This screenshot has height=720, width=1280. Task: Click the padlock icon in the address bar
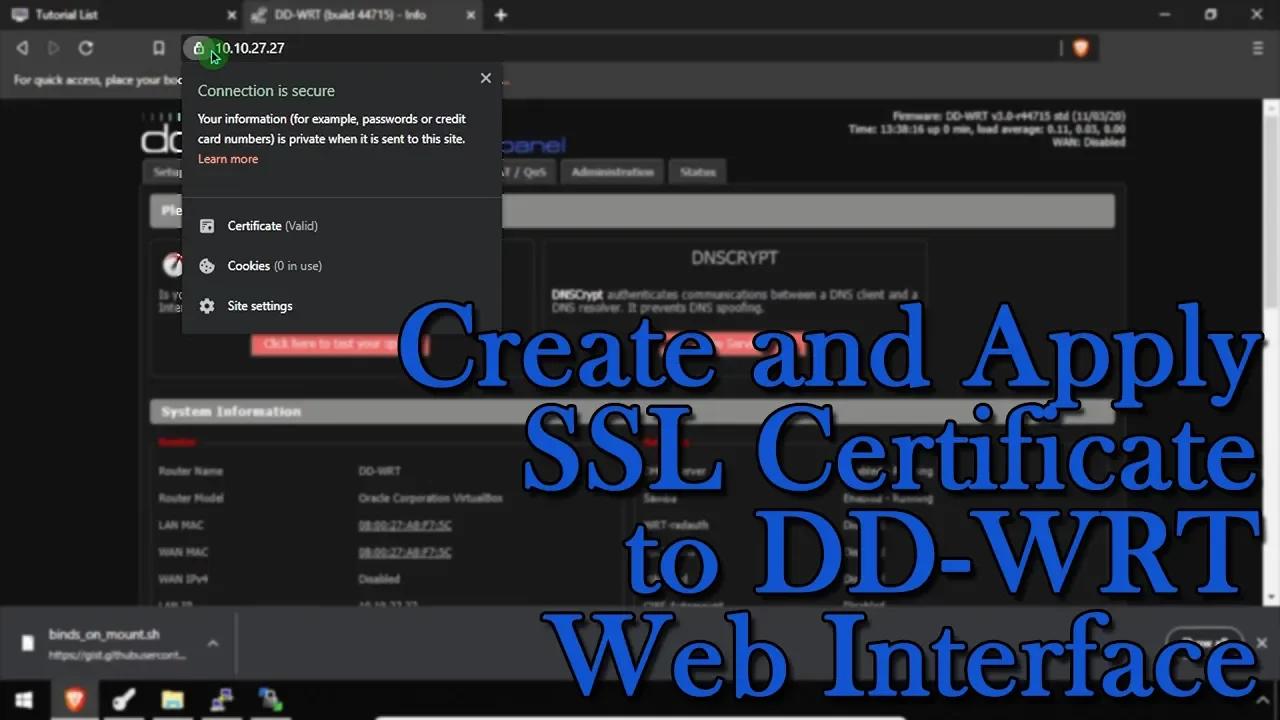coord(200,48)
